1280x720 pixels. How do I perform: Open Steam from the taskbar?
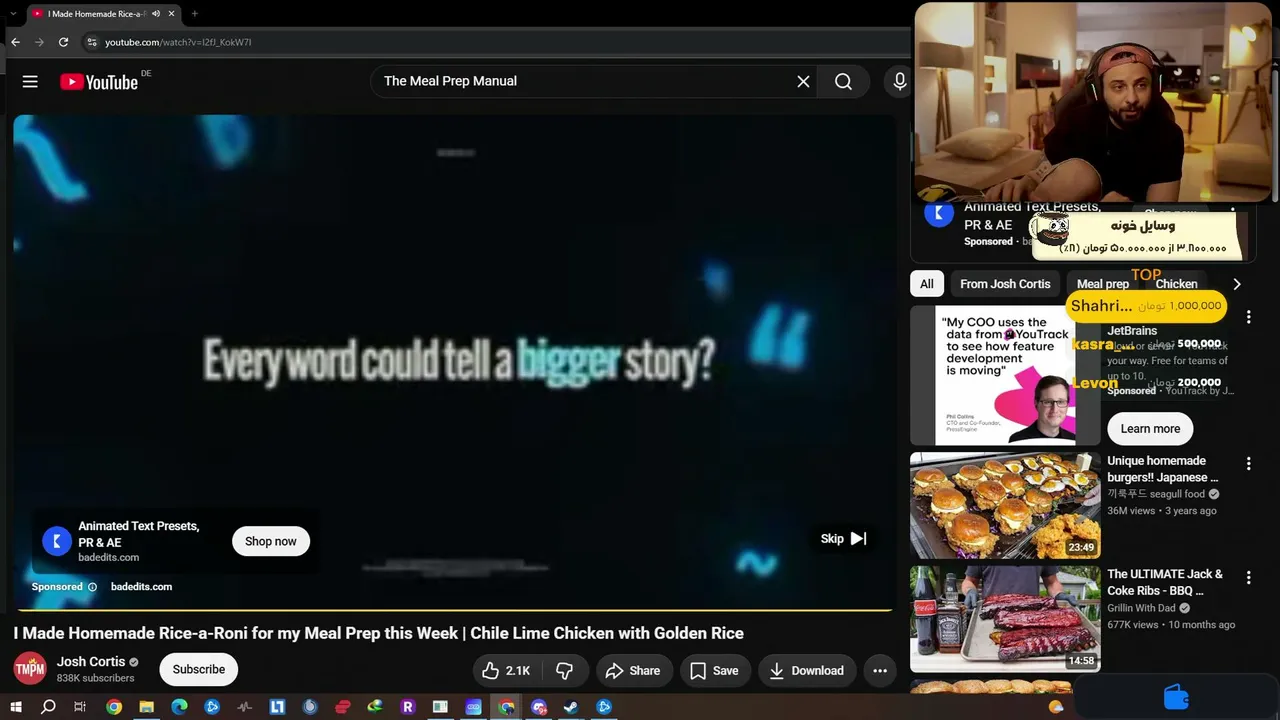pyautogui.click(x=571, y=707)
